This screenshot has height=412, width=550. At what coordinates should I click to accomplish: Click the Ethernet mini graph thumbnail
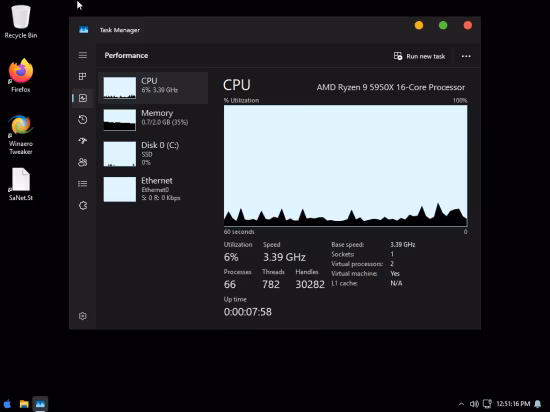click(x=120, y=189)
